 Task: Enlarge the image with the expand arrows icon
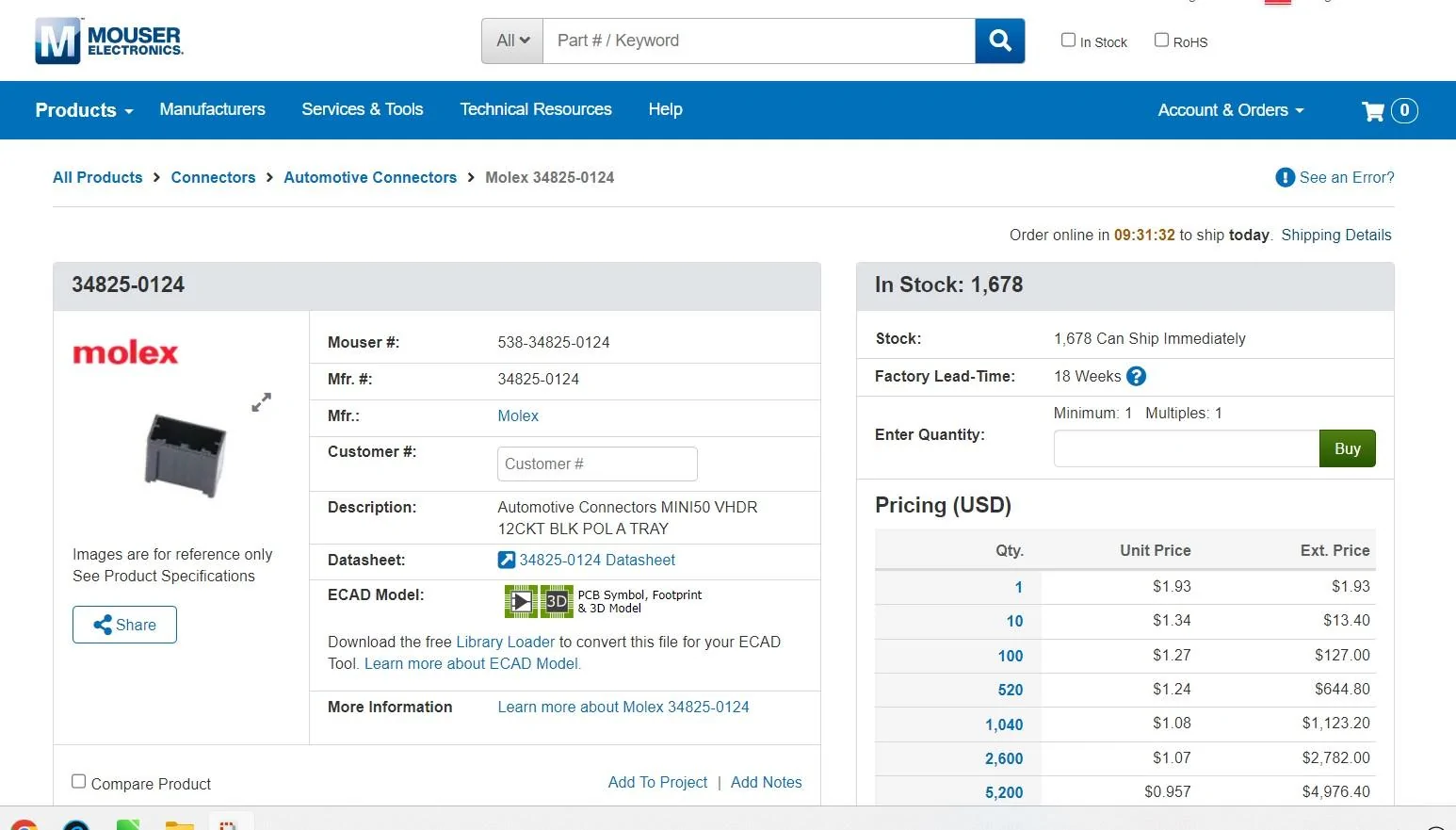[262, 402]
